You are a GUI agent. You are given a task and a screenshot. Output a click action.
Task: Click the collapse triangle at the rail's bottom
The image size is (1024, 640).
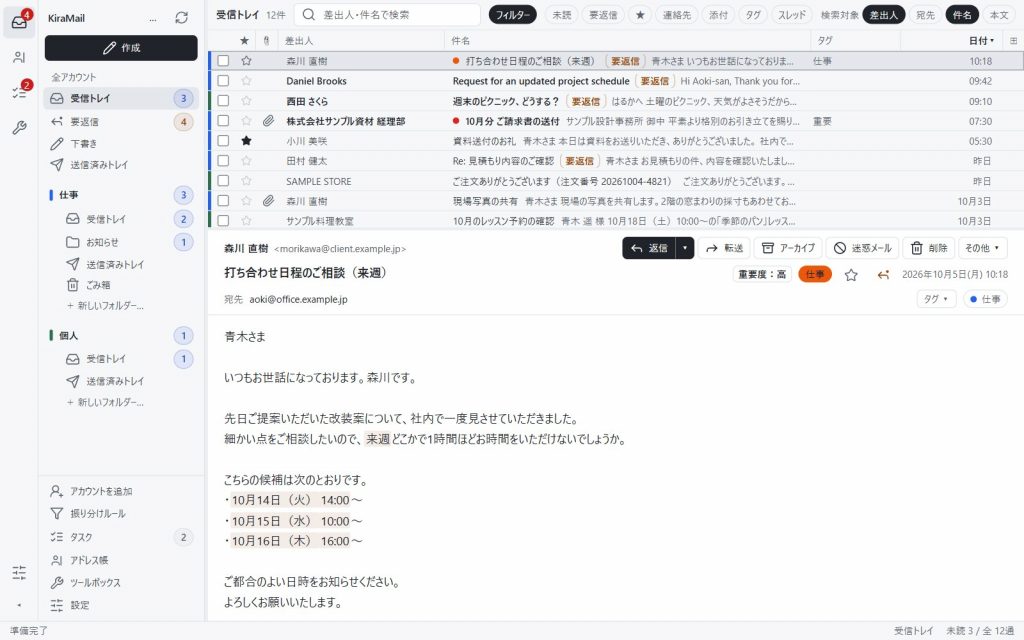pos(19,605)
